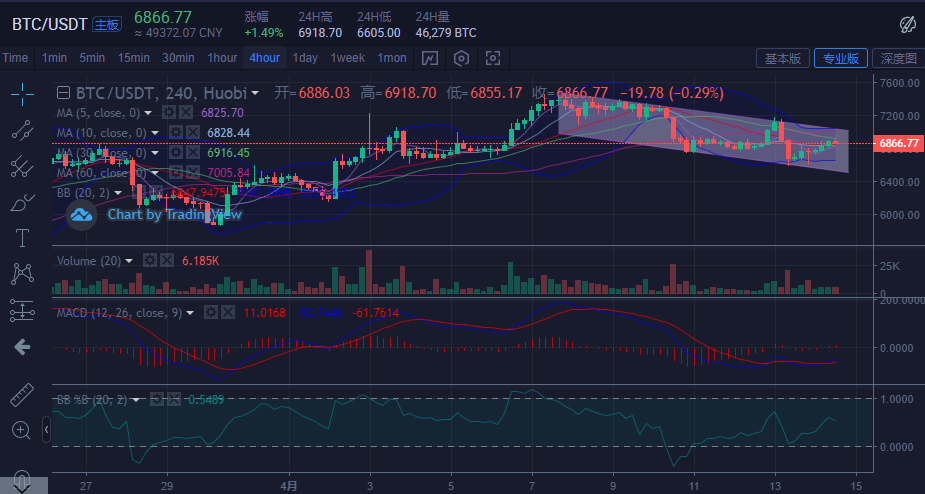Select the zoom in tool
Image resolution: width=925 pixels, height=494 pixels.
click(x=21, y=430)
